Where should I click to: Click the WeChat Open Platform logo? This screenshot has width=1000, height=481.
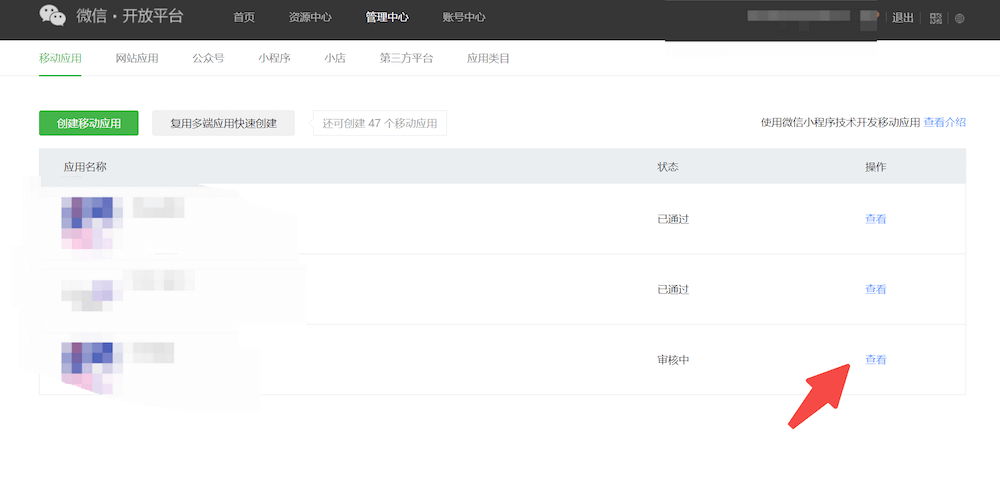click(111, 16)
